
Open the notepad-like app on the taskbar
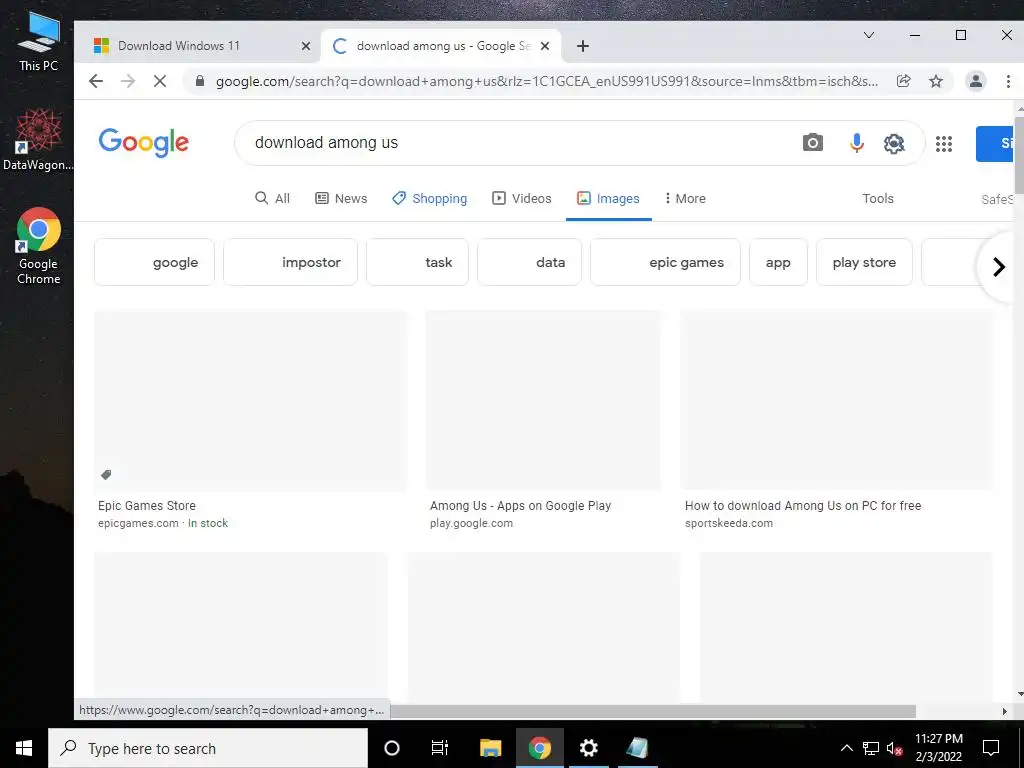coord(637,748)
